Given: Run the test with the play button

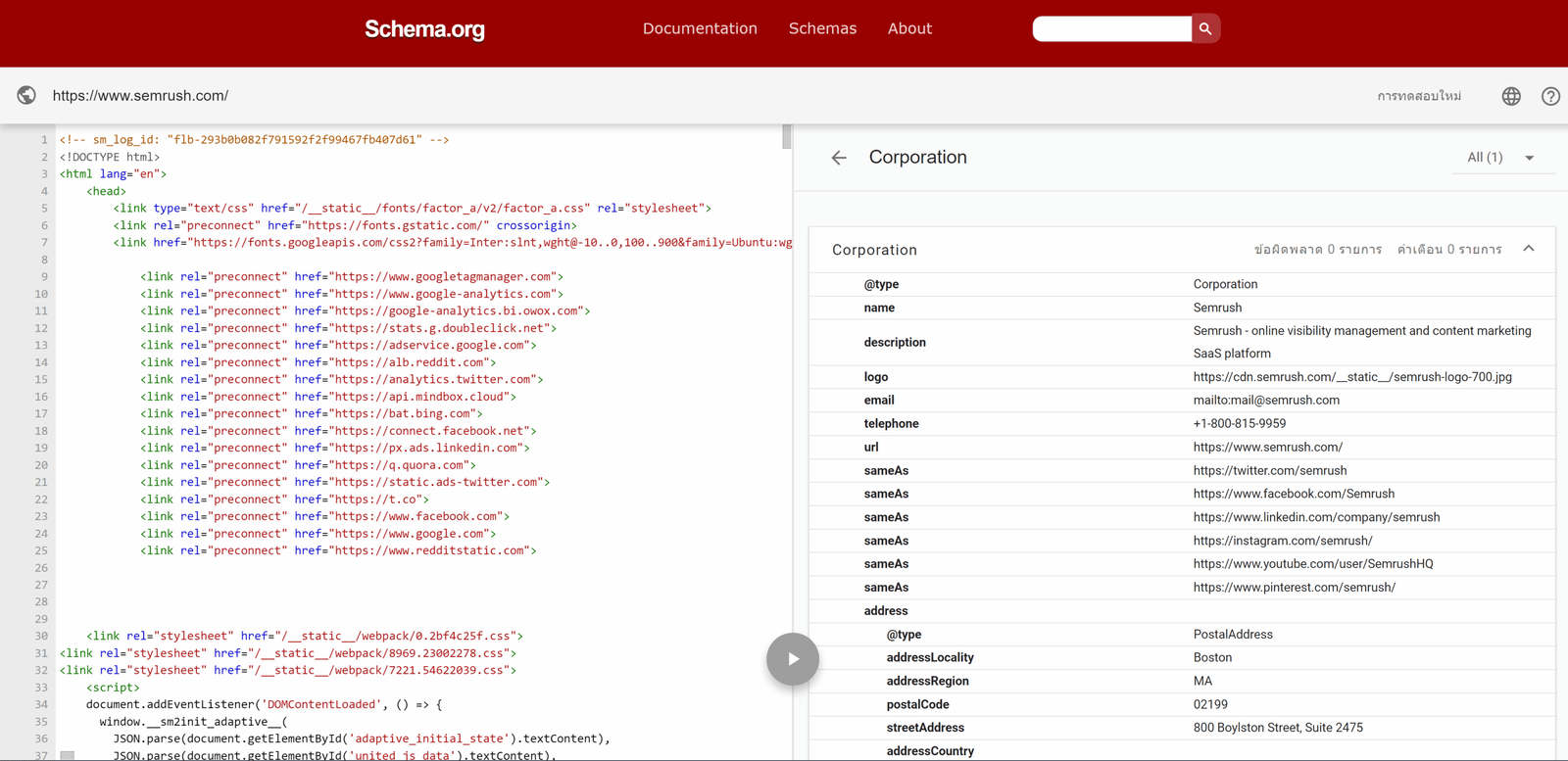Looking at the screenshot, I should point(793,659).
